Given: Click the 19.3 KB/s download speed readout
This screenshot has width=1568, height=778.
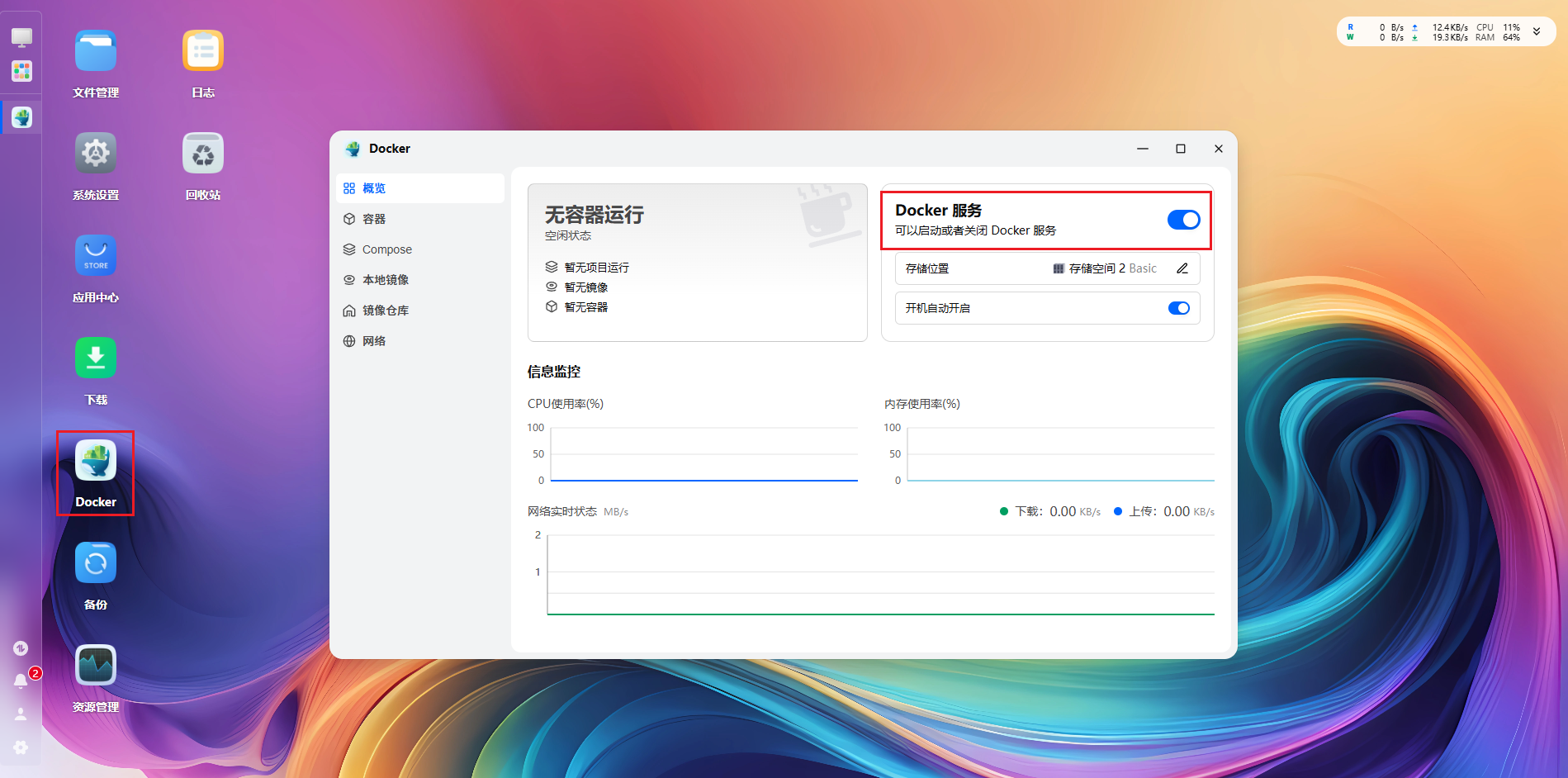Looking at the screenshot, I should click(x=1450, y=37).
